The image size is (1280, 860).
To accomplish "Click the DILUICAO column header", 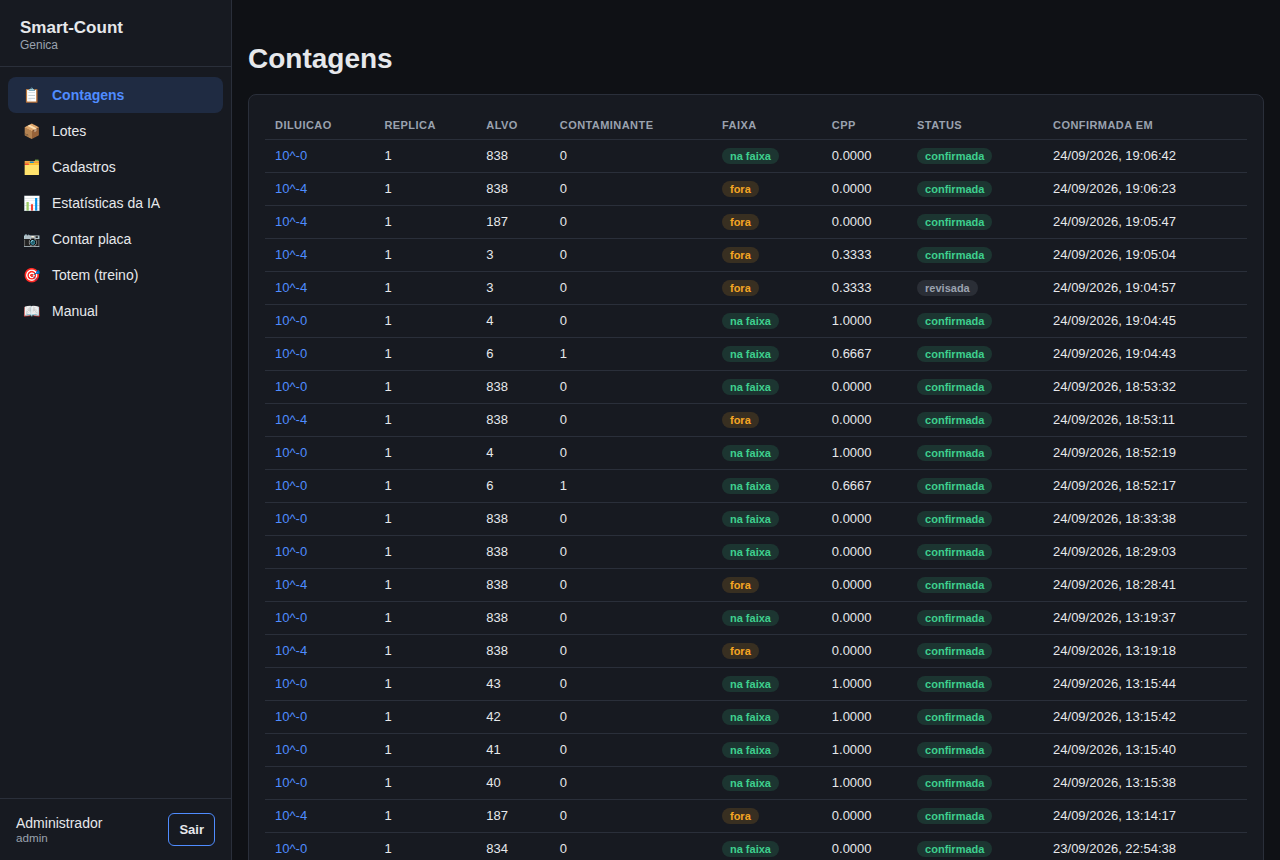I will click(303, 125).
